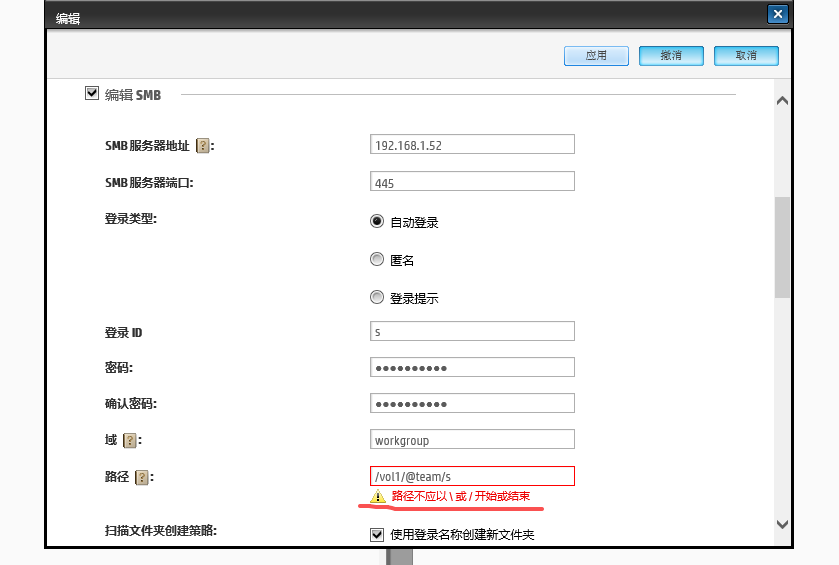This screenshot has height=565, width=839.
Task: Select the 匿名 login radio button
Action: 377,259
